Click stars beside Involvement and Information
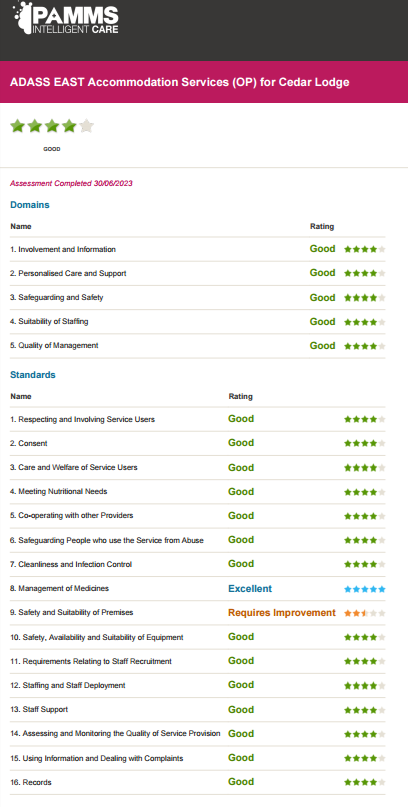408x807 pixels. point(365,249)
